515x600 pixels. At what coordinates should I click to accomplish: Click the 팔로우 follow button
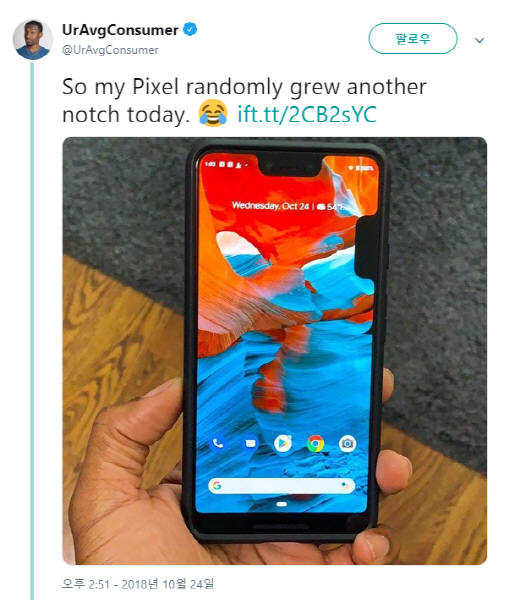click(413, 39)
